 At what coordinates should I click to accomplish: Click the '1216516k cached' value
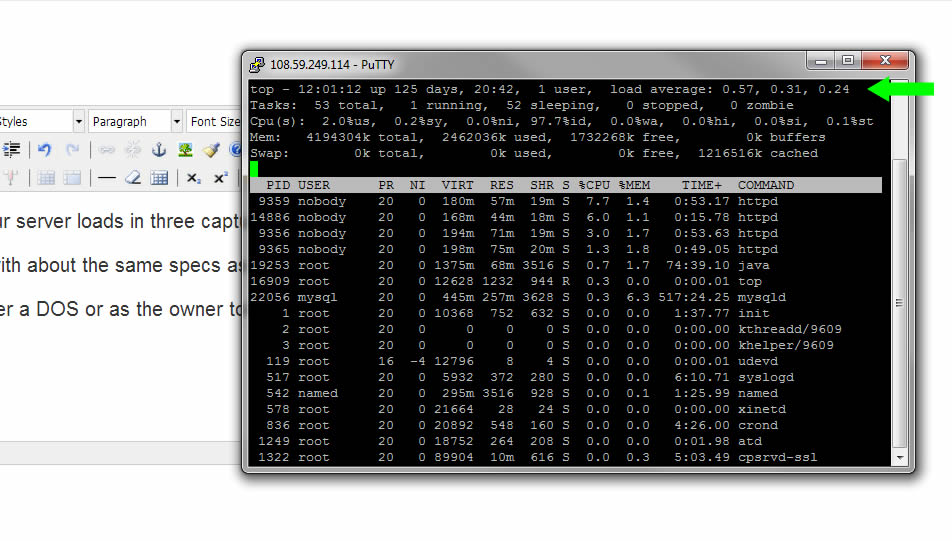(x=758, y=153)
